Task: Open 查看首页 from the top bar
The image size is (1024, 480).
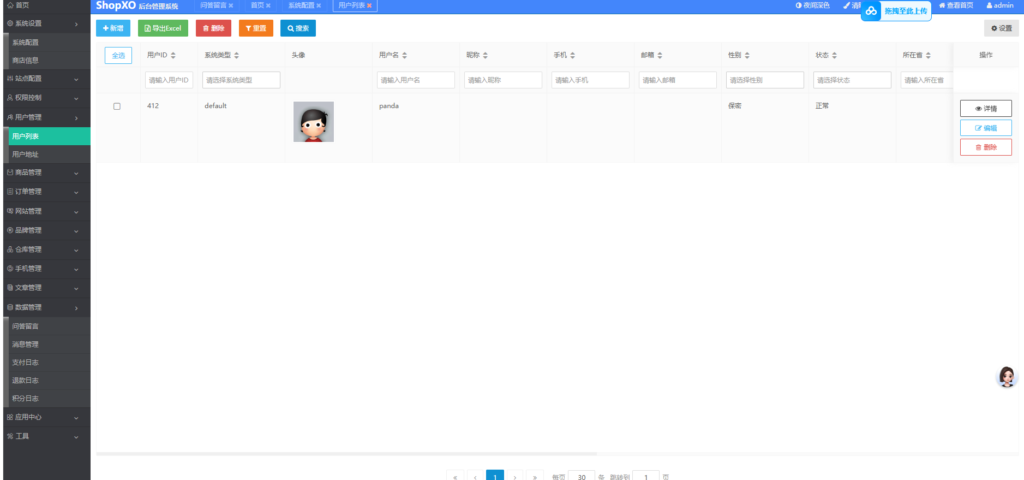Action: point(956,5)
